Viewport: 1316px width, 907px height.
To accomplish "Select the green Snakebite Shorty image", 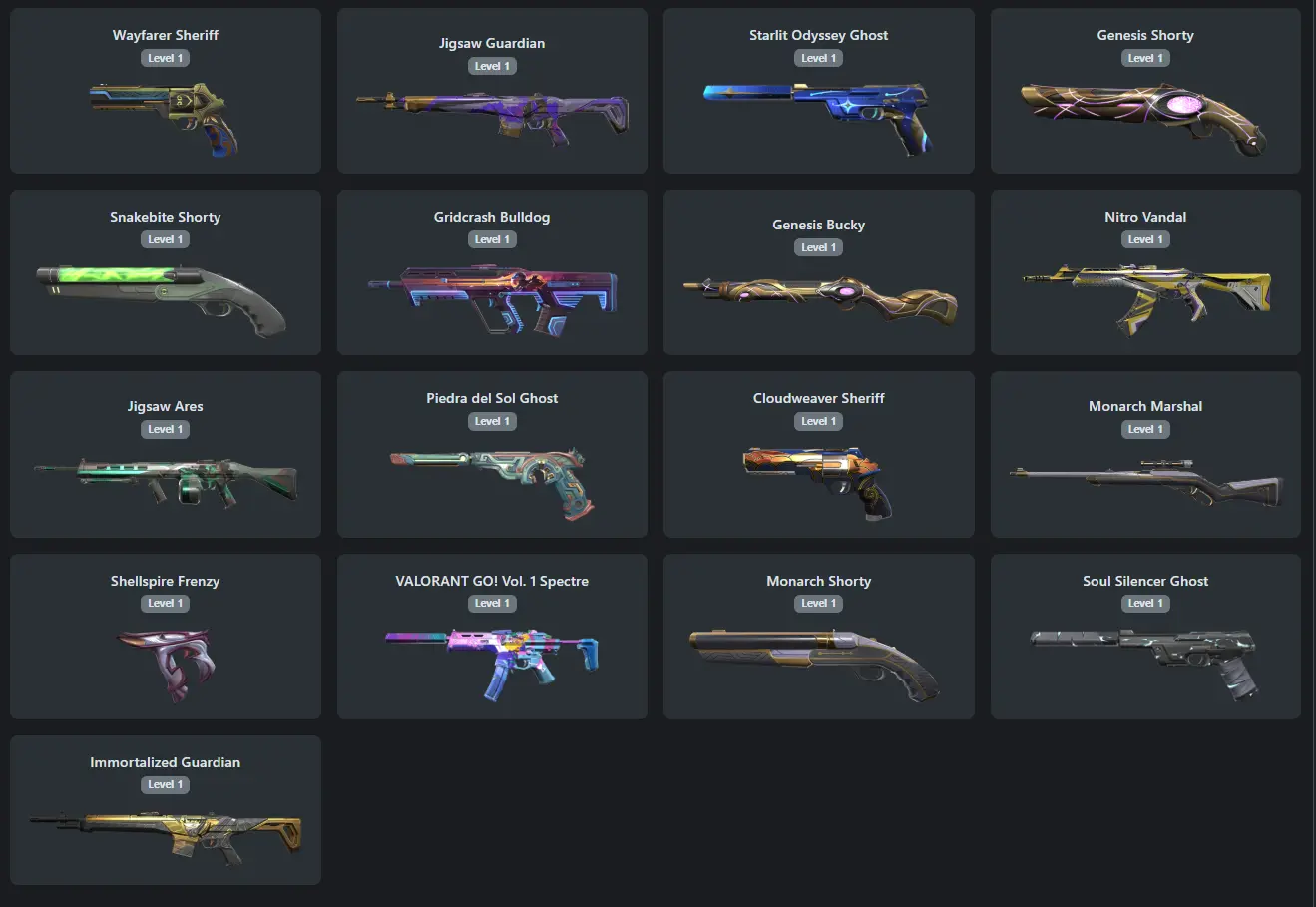I will click(x=163, y=298).
